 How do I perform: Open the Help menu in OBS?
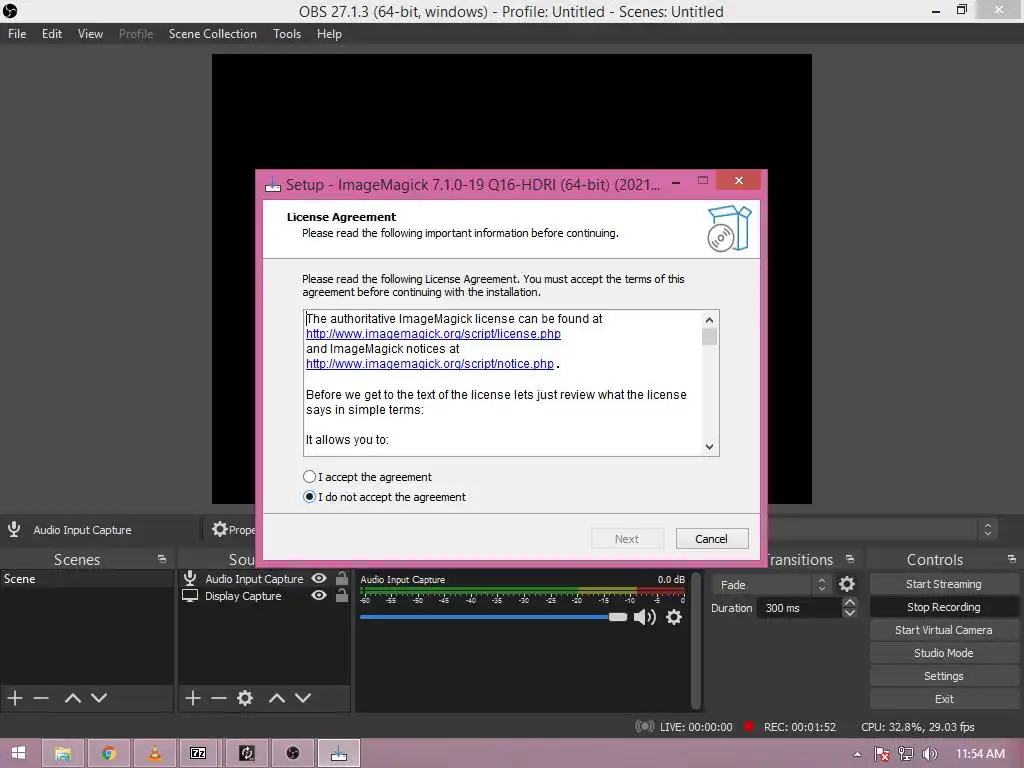tap(329, 34)
